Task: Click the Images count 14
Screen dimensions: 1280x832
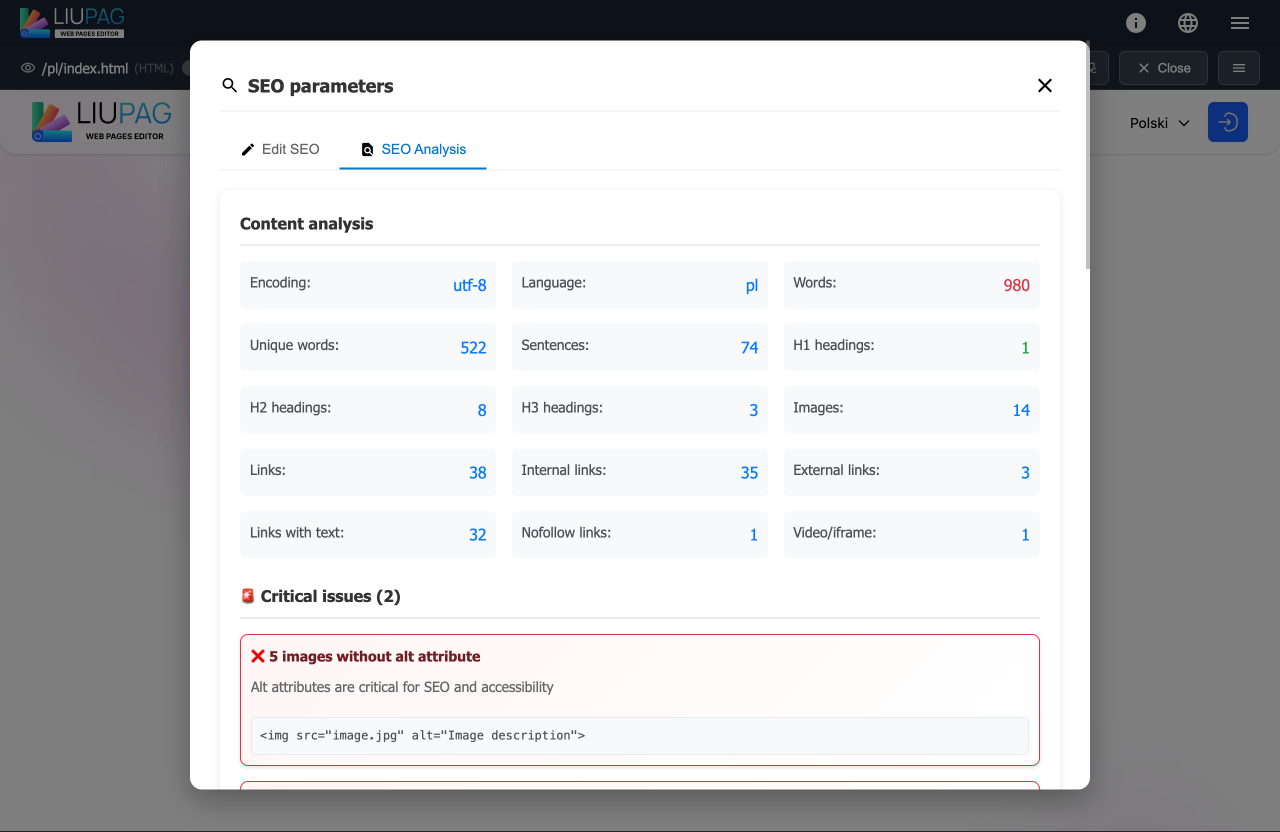Action: pyautogui.click(x=1021, y=410)
